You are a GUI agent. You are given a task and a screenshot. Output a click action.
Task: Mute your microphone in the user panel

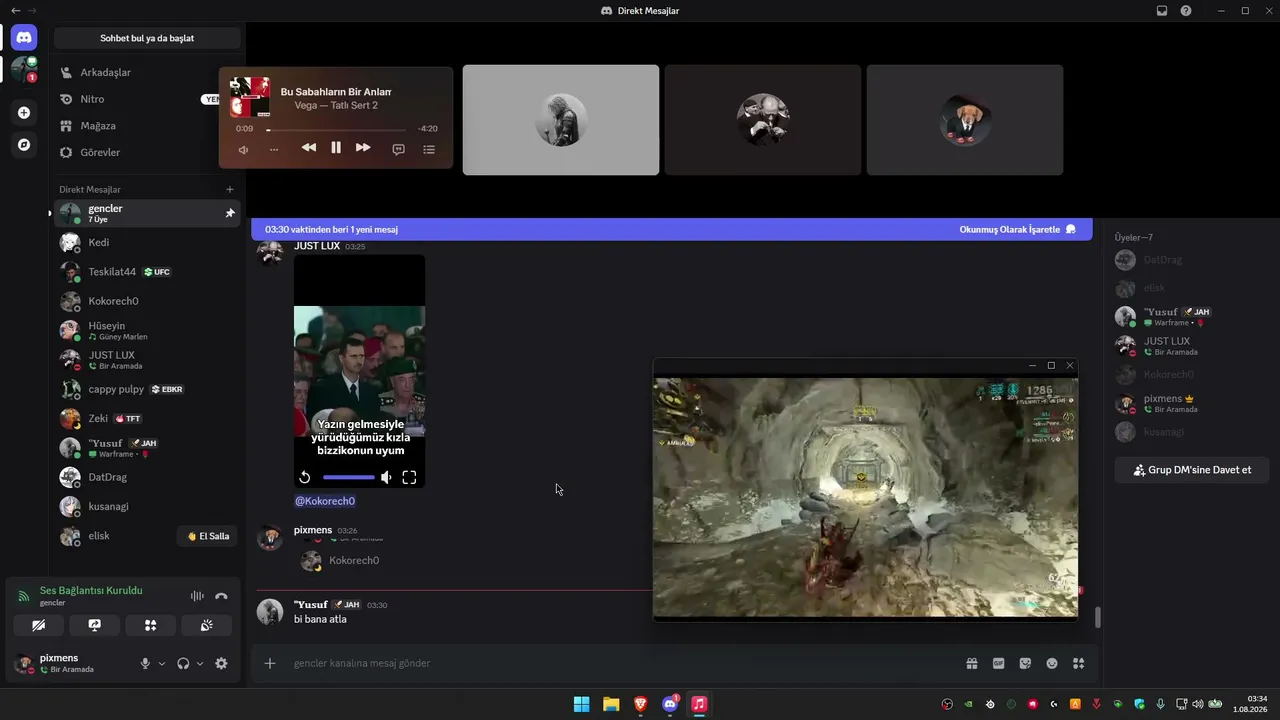145,663
